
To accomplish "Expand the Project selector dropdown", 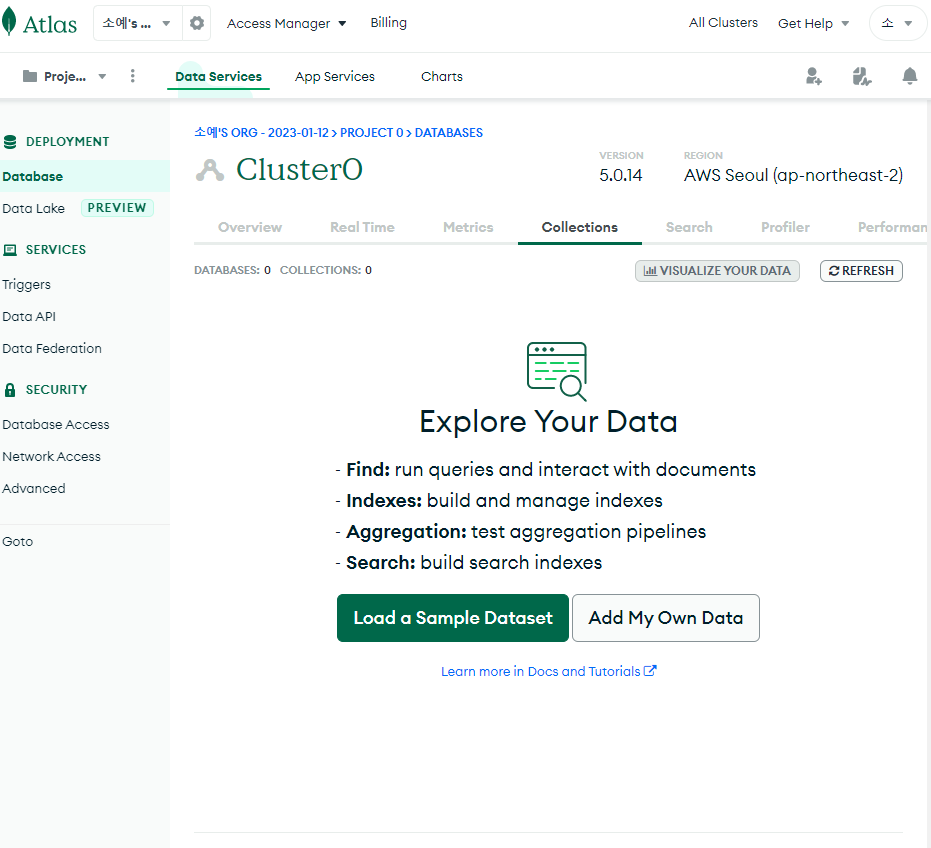I will pyautogui.click(x=64, y=76).
